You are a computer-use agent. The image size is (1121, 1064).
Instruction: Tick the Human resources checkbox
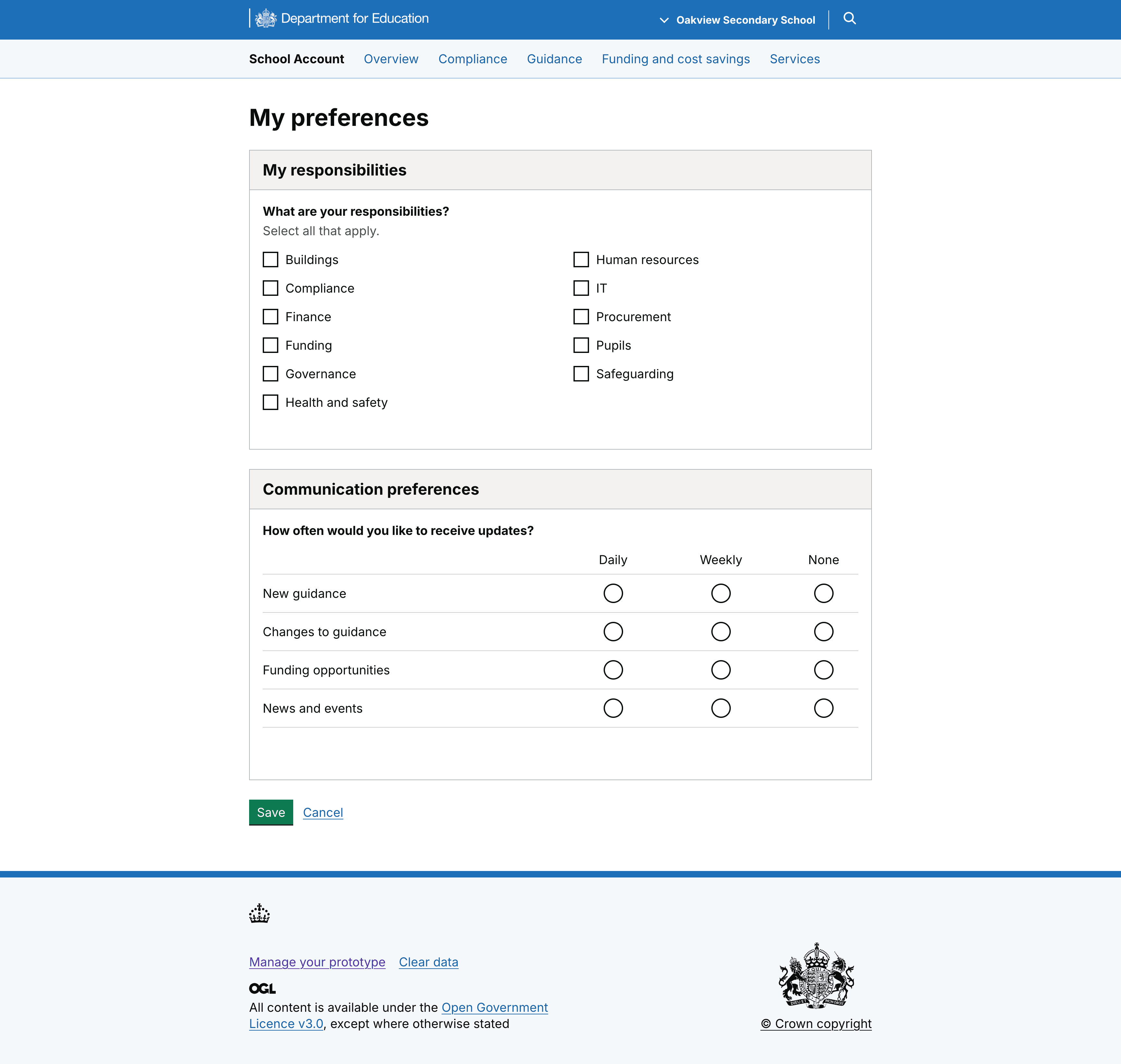[x=581, y=260]
